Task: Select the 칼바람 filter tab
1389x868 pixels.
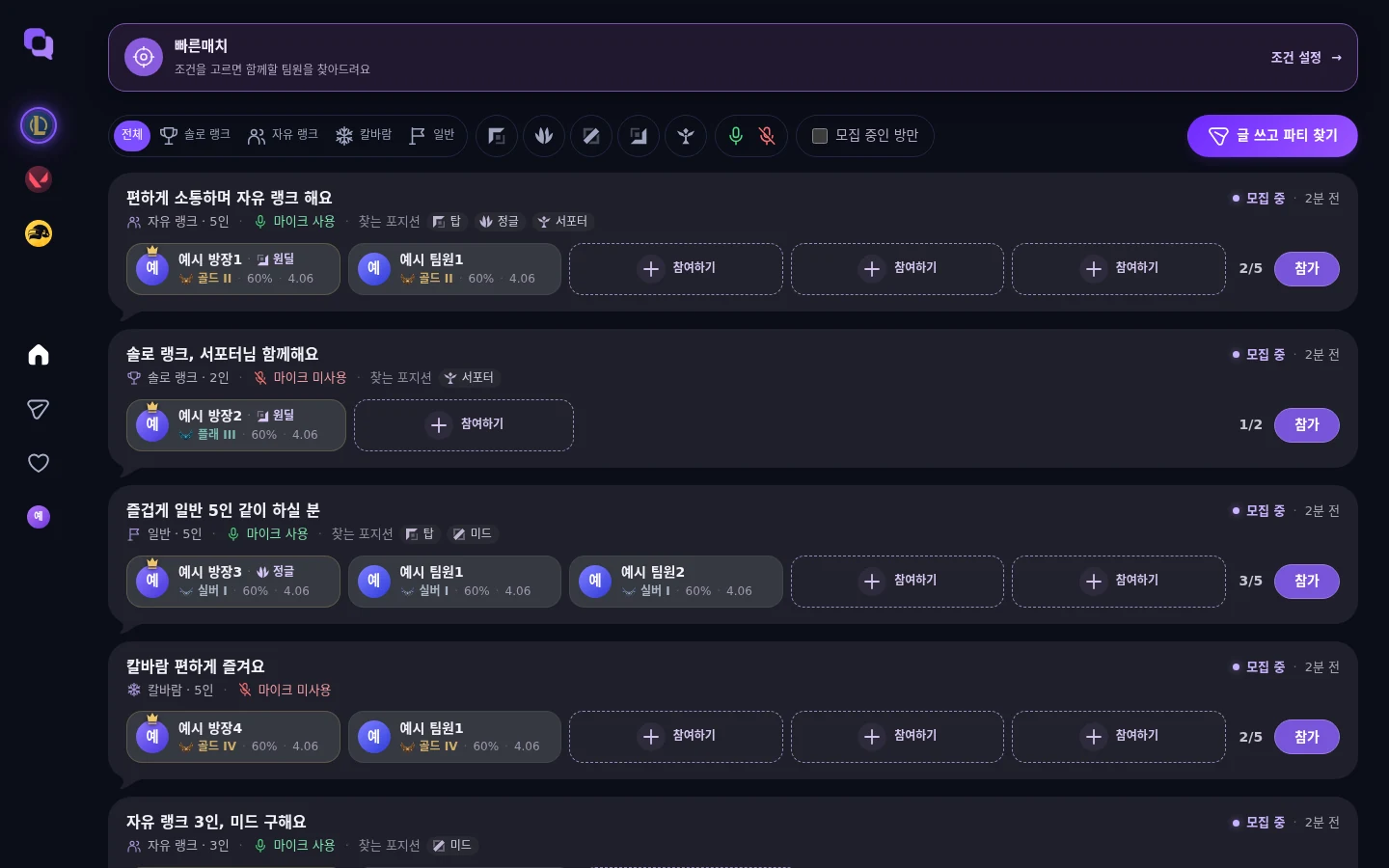Action: coord(363,135)
